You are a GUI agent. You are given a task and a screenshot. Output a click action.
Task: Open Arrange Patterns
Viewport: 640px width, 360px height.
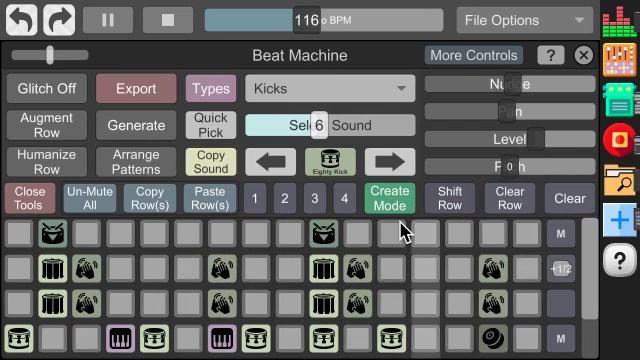coord(136,162)
